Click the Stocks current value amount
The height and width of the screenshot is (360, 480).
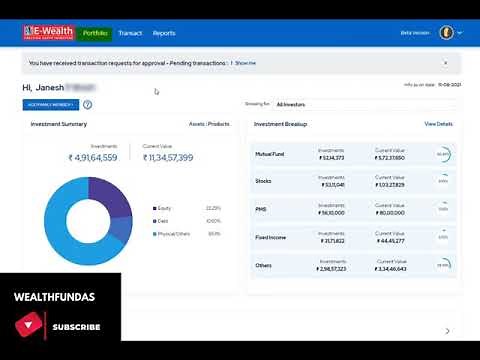pyautogui.click(x=390, y=185)
